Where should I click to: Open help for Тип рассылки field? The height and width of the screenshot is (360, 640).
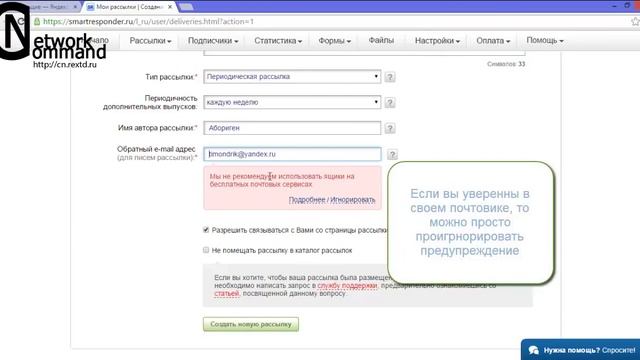click(x=390, y=77)
